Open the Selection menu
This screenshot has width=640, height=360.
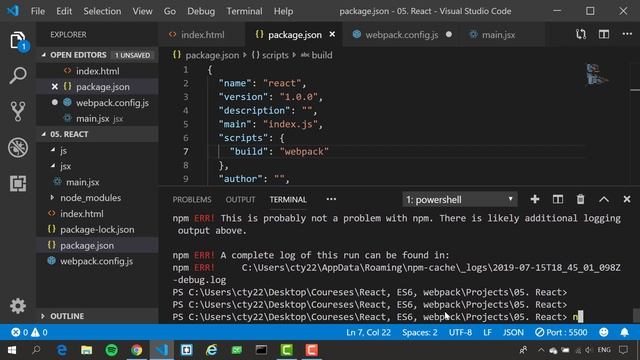pos(102,11)
